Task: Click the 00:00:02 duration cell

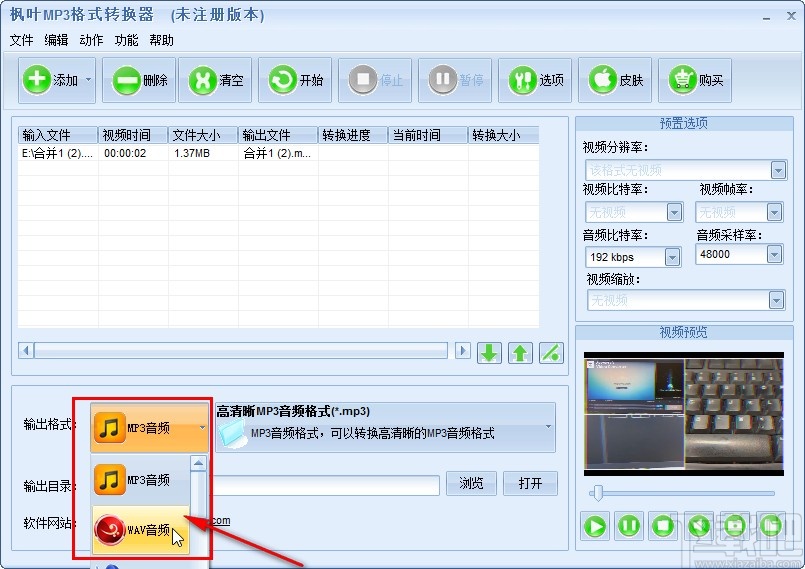Action: (125, 153)
